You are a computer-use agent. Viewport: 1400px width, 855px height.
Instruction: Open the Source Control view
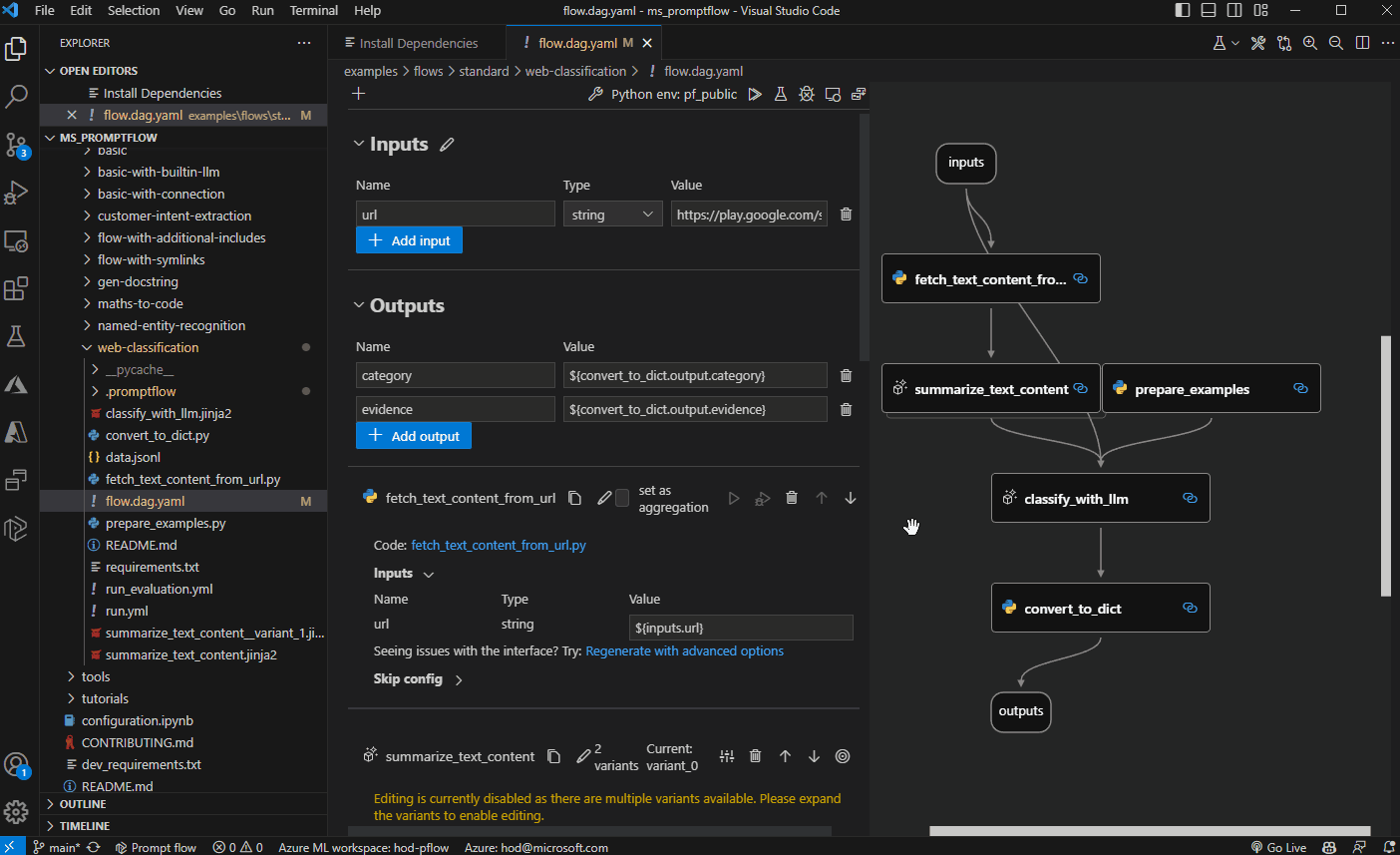point(15,147)
